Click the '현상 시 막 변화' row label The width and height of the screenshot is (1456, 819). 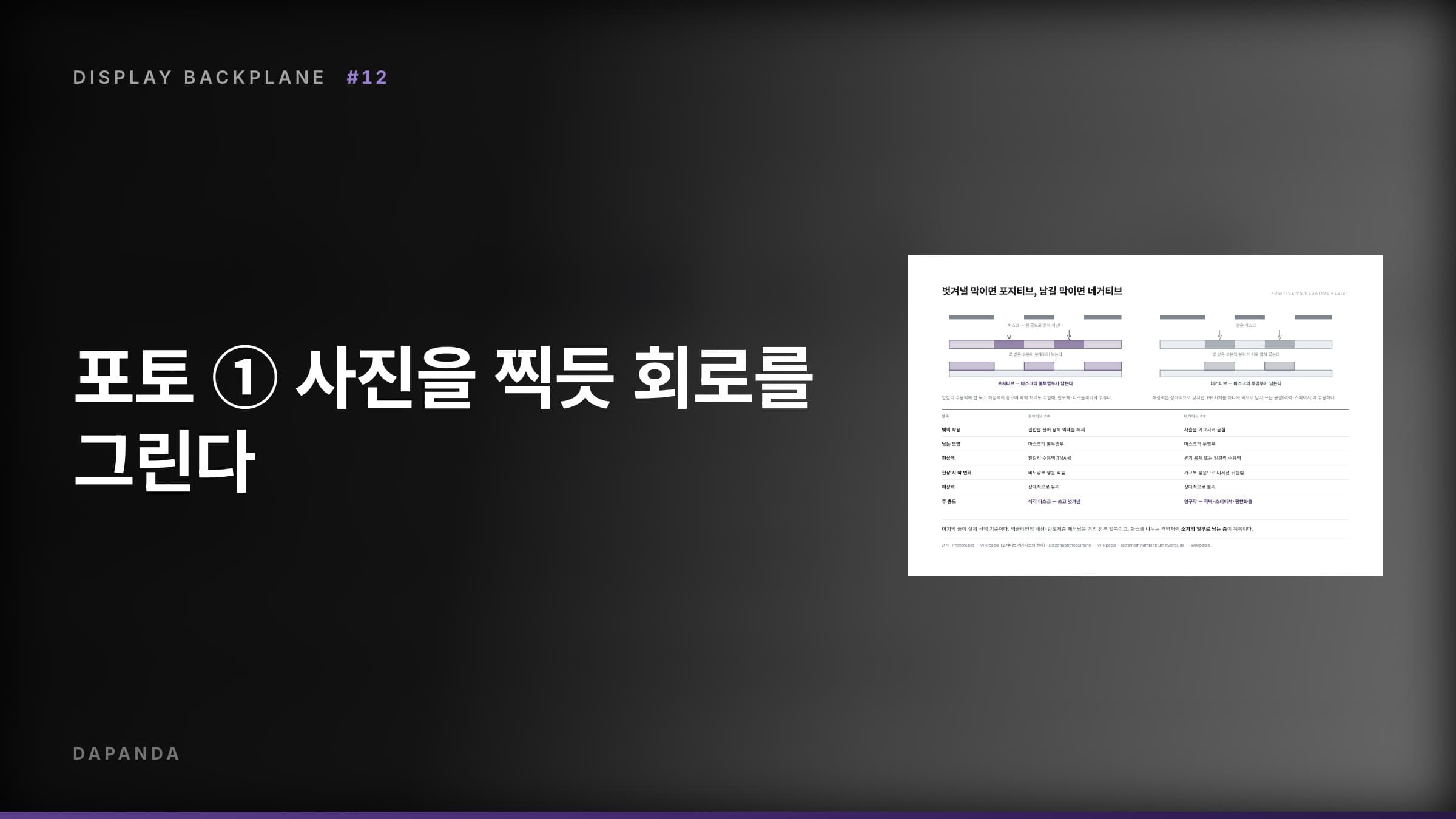(x=956, y=473)
